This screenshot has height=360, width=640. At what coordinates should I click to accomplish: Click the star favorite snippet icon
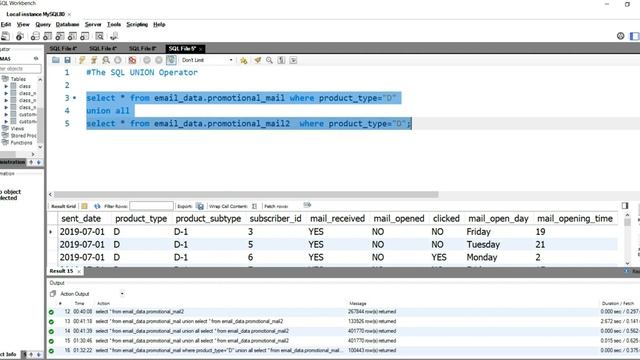tap(244, 60)
